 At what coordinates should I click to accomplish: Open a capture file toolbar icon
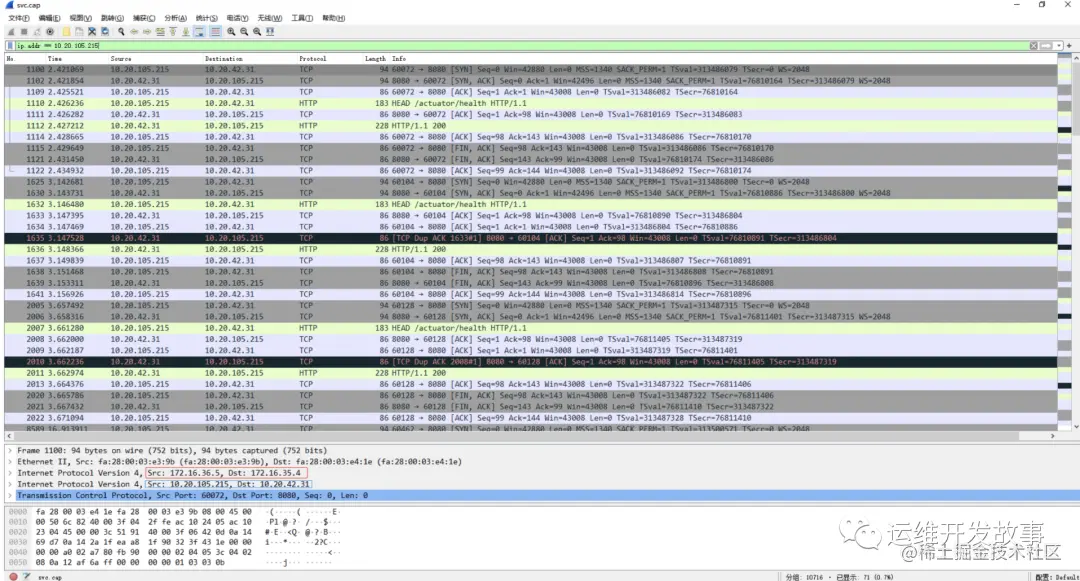(66, 32)
